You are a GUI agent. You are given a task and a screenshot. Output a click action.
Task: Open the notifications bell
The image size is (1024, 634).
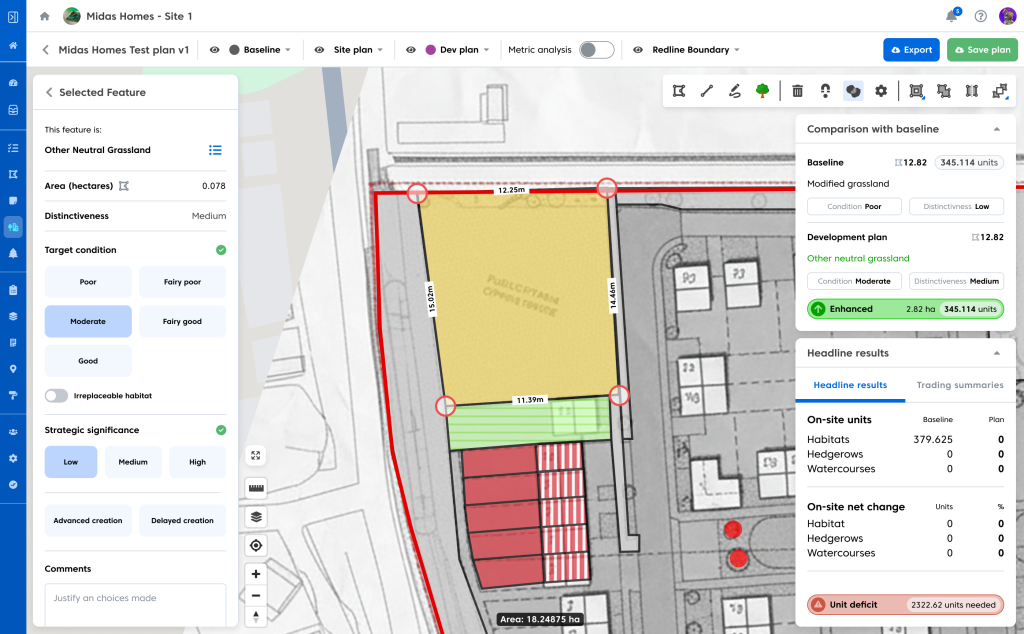point(951,16)
